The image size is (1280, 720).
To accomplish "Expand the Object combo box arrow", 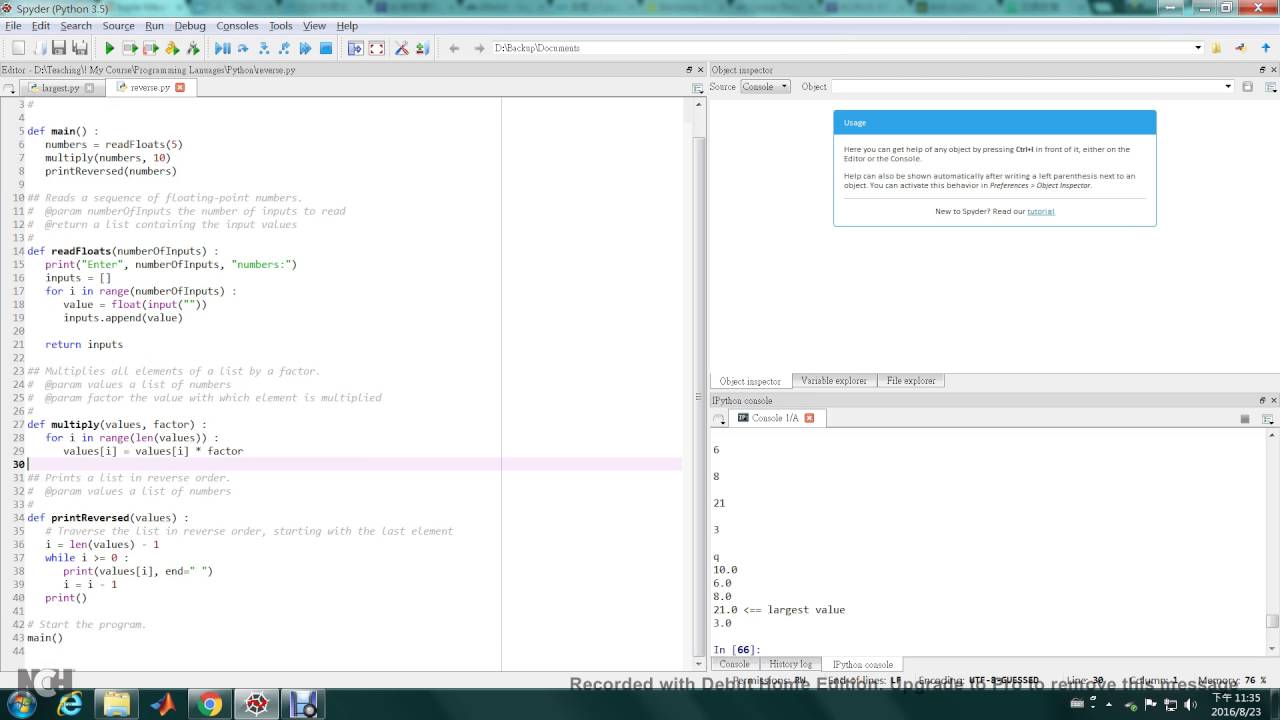I will (x=1228, y=87).
